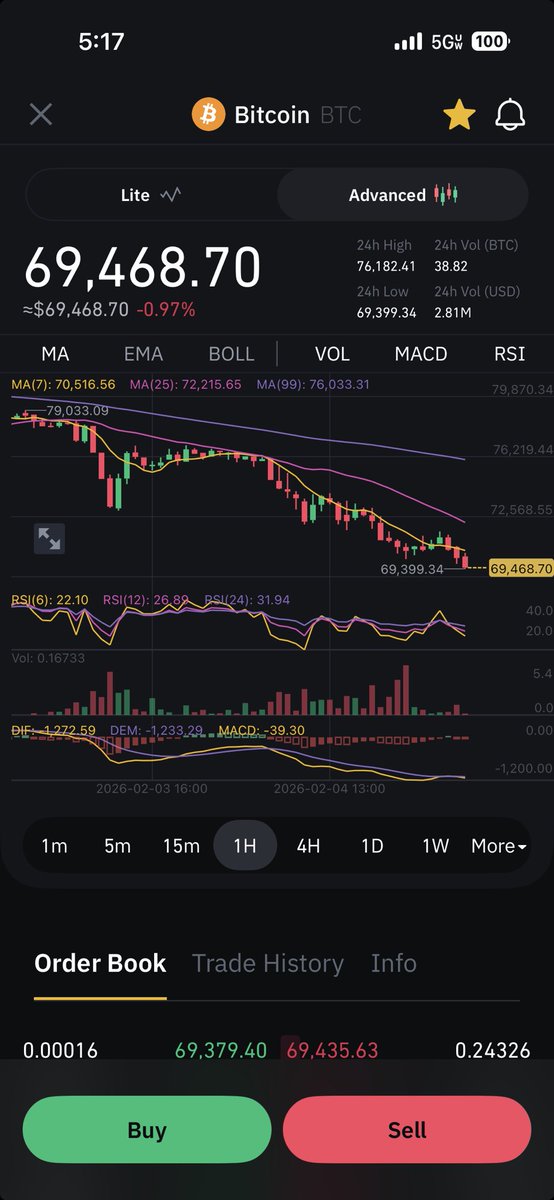The image size is (554, 1200).
Task: Tap the orange Bitcoin logo icon
Action: tap(209, 115)
